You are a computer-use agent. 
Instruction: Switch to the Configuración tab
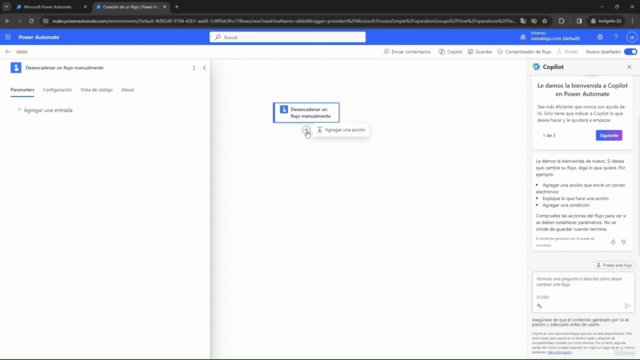tap(57, 90)
